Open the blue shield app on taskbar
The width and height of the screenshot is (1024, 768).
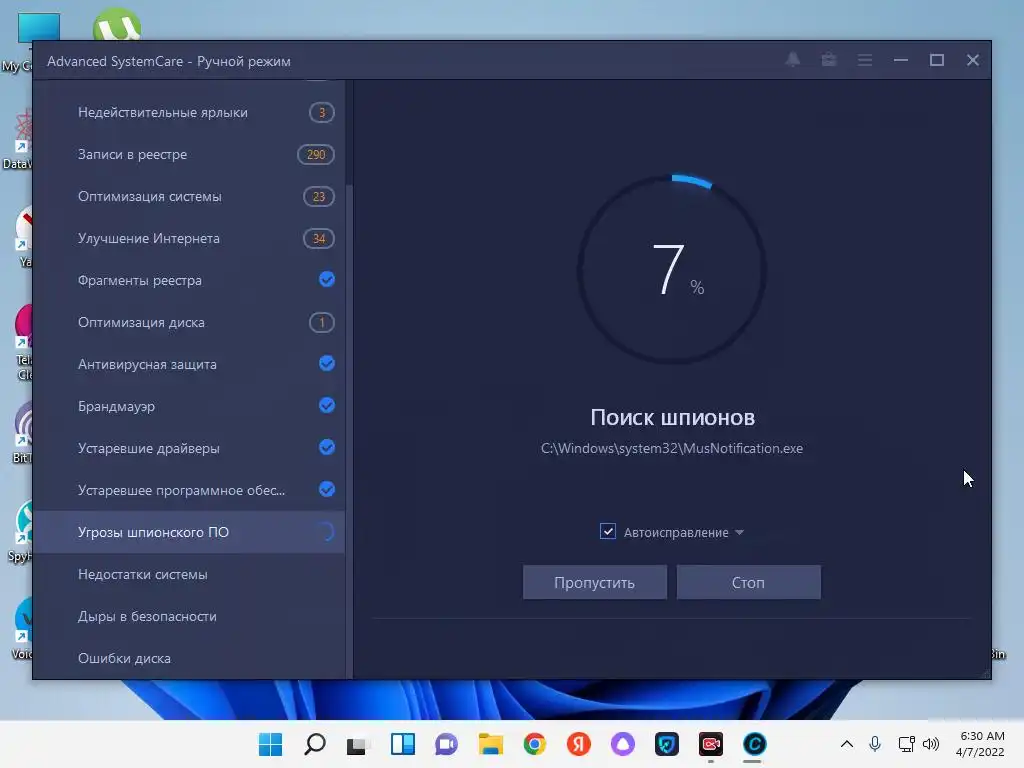[x=667, y=744]
